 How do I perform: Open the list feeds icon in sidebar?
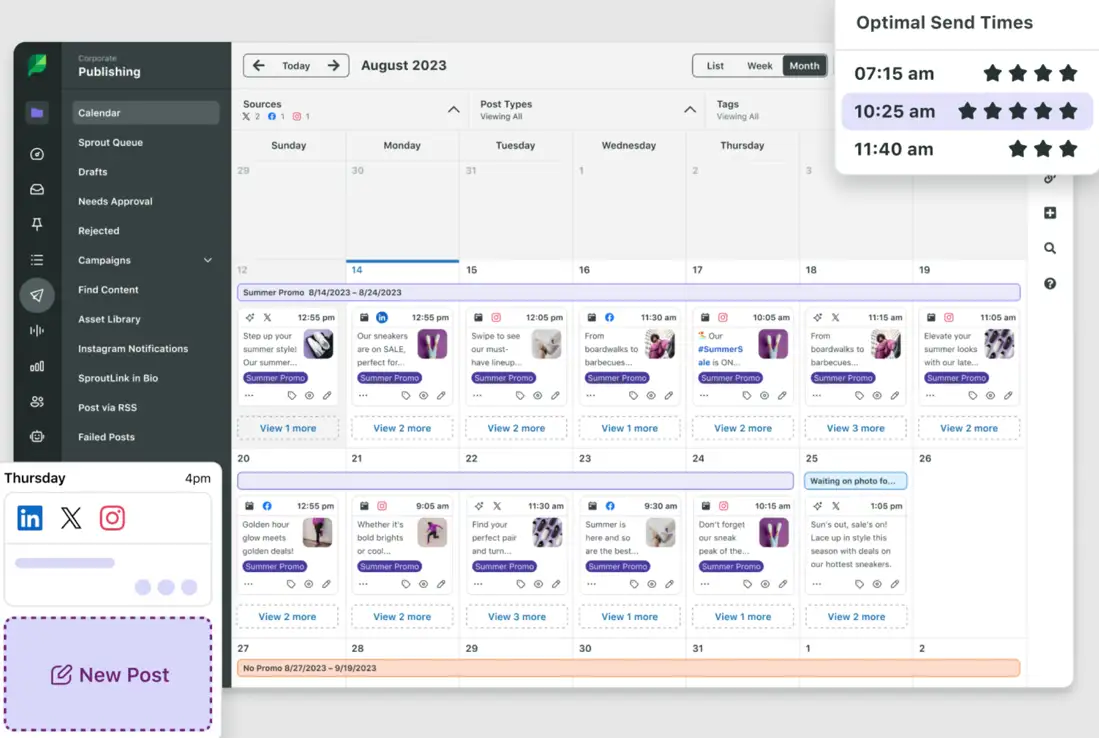[37, 260]
